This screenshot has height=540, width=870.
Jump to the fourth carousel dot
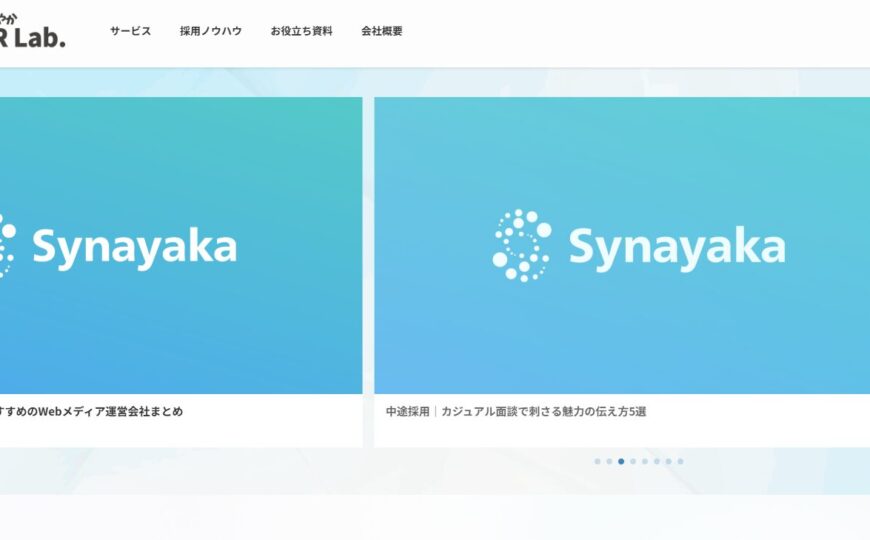[633, 461]
